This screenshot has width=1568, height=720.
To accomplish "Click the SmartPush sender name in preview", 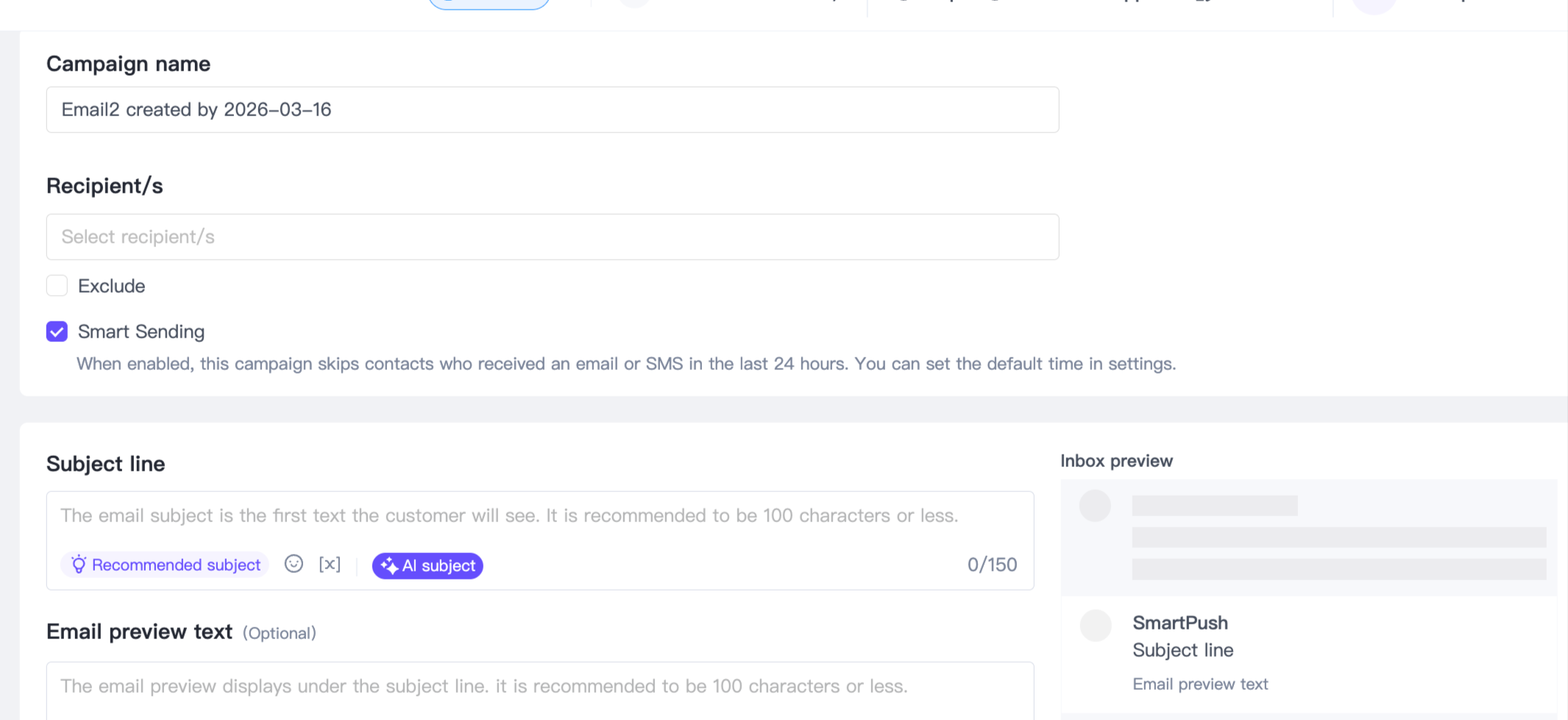I will (1179, 623).
